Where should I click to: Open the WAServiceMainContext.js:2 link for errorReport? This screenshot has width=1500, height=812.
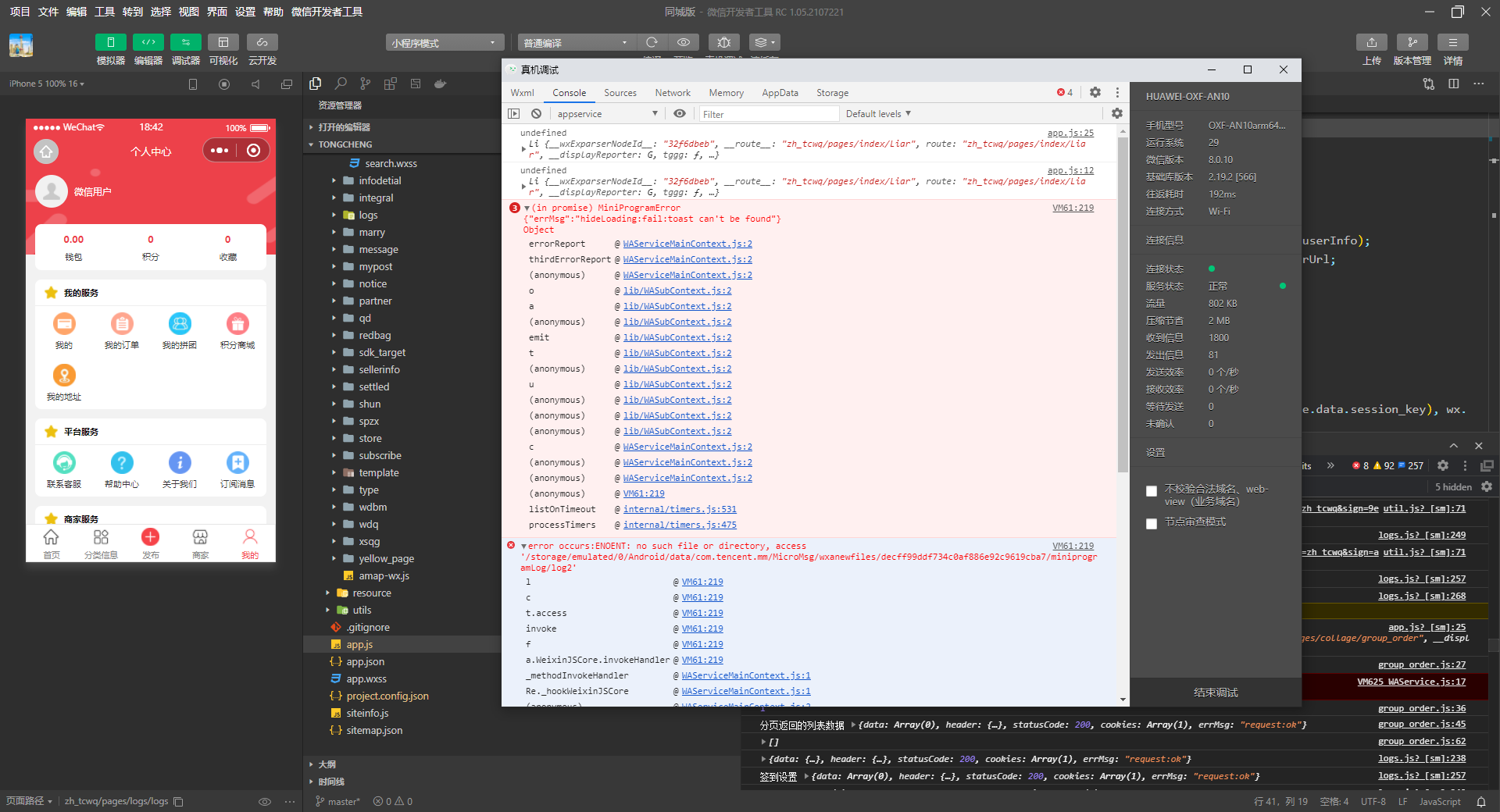pyautogui.click(x=687, y=244)
